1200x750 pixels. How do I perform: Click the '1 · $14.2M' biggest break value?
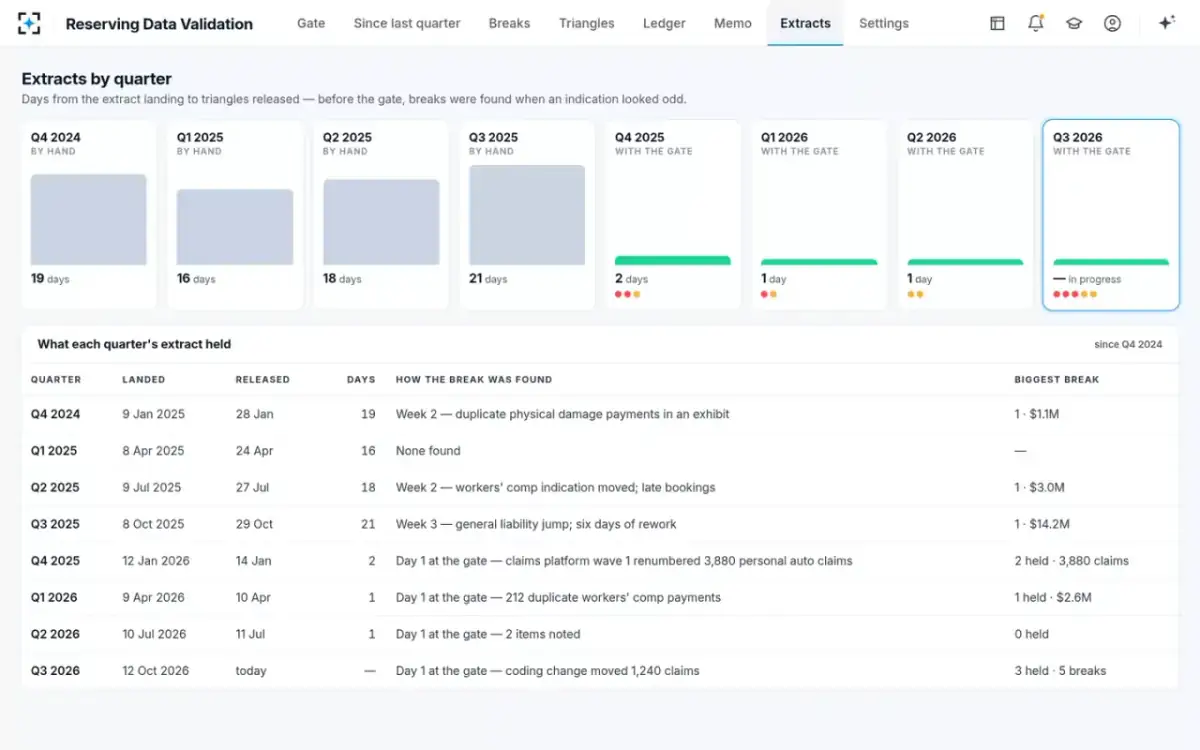[1043, 524]
